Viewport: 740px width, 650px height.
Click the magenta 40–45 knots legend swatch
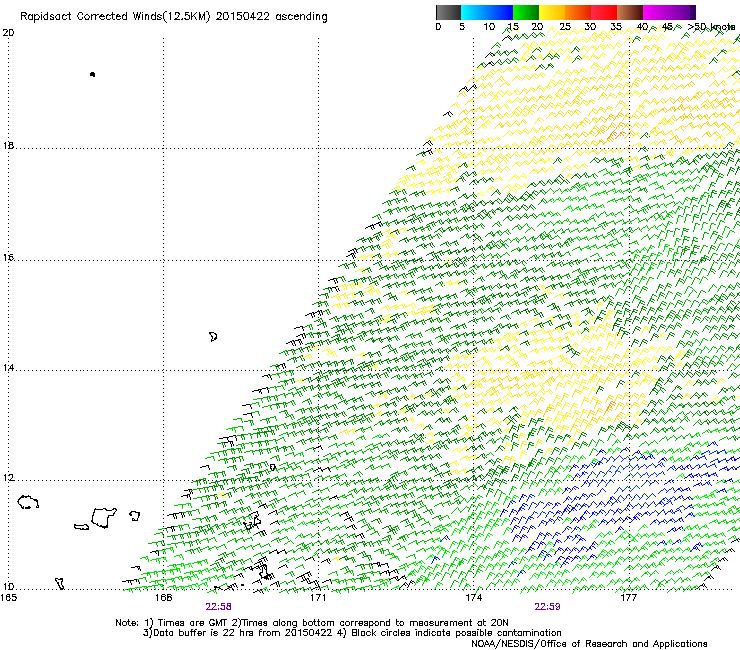[x=656, y=12]
